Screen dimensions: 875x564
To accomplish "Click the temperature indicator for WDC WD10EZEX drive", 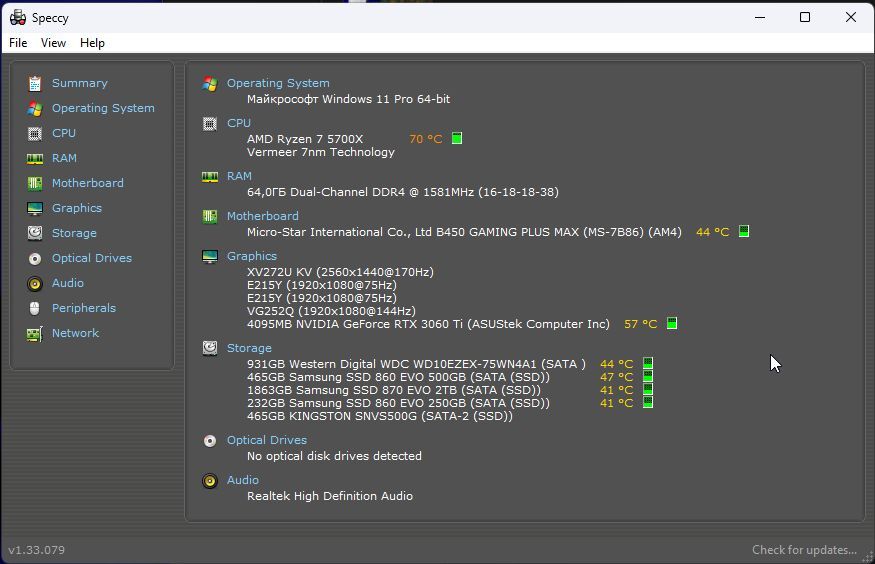I will point(648,363).
